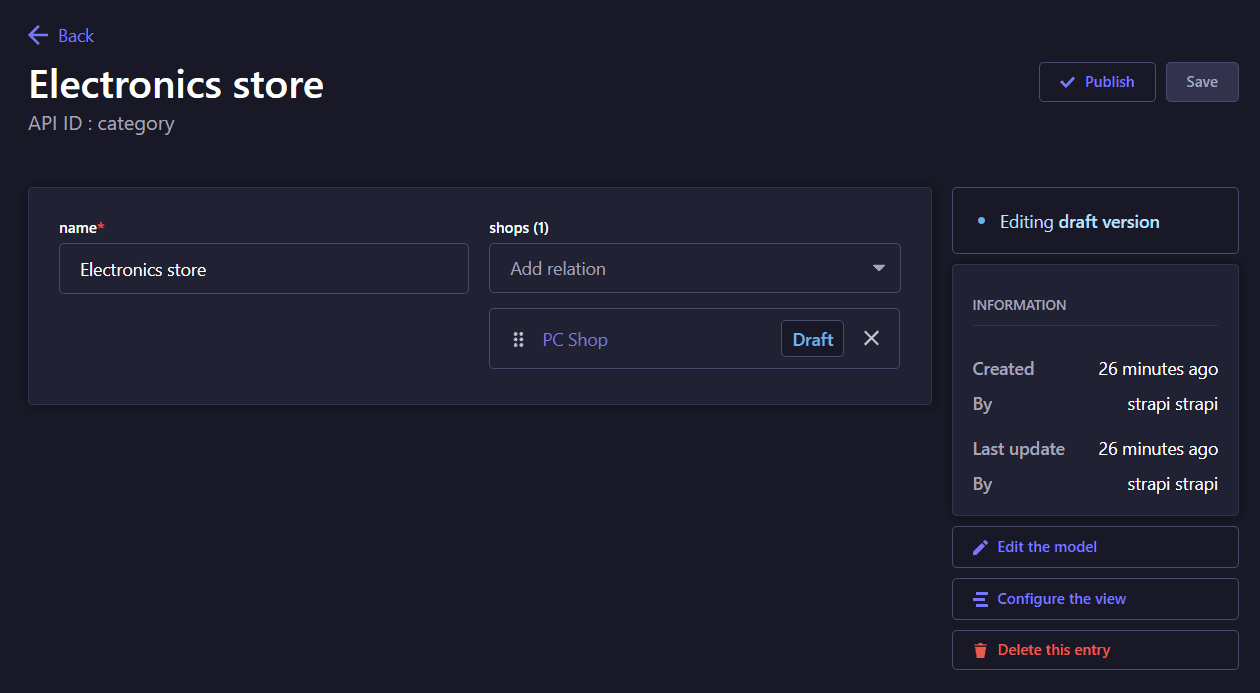Click the Editing draft version status text
1260x693 pixels.
tap(1079, 222)
